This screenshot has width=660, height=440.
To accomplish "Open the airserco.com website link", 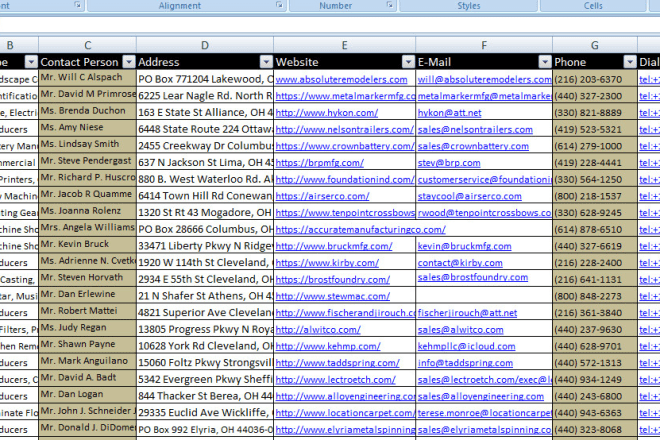I will (322, 196).
